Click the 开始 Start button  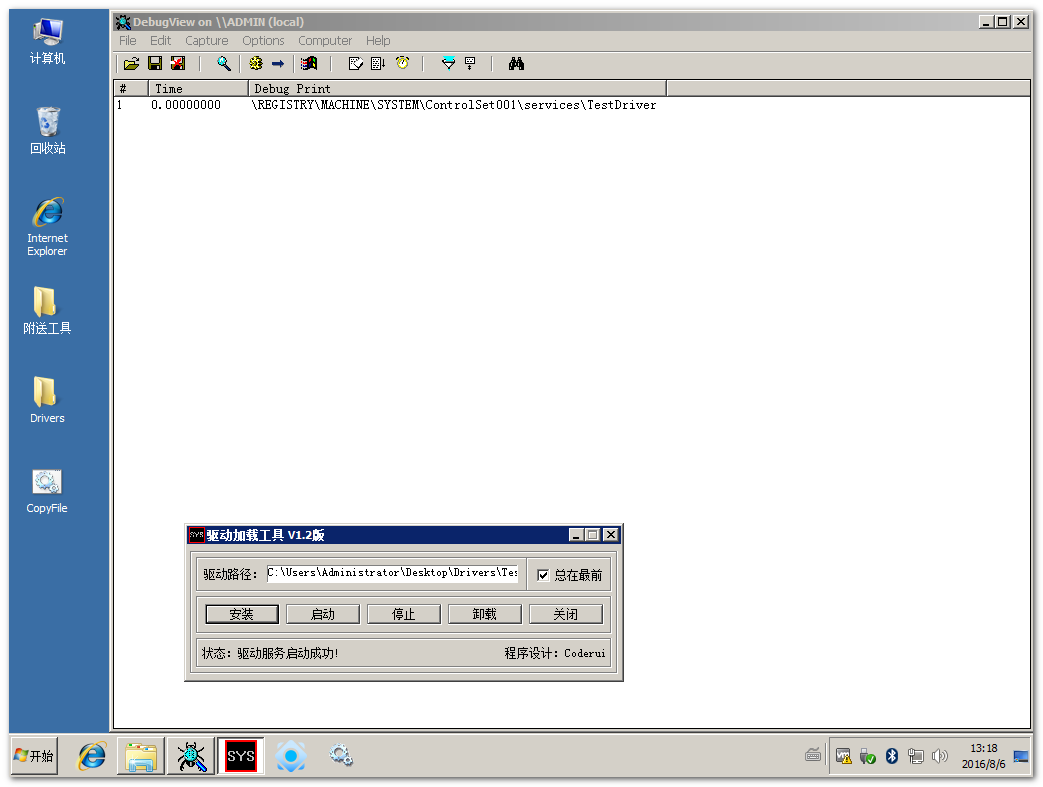pyautogui.click(x=35, y=756)
